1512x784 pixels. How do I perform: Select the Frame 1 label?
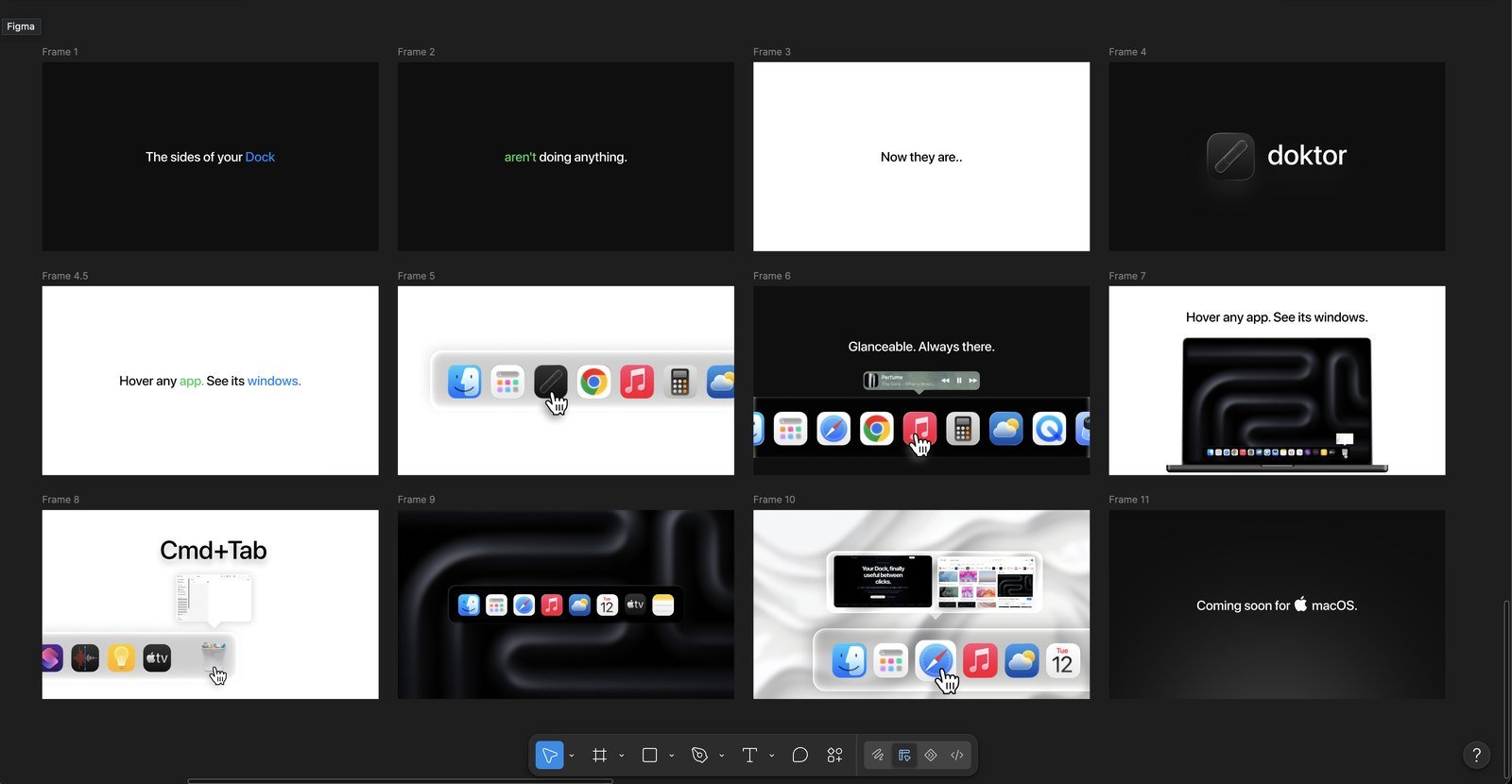[60, 52]
